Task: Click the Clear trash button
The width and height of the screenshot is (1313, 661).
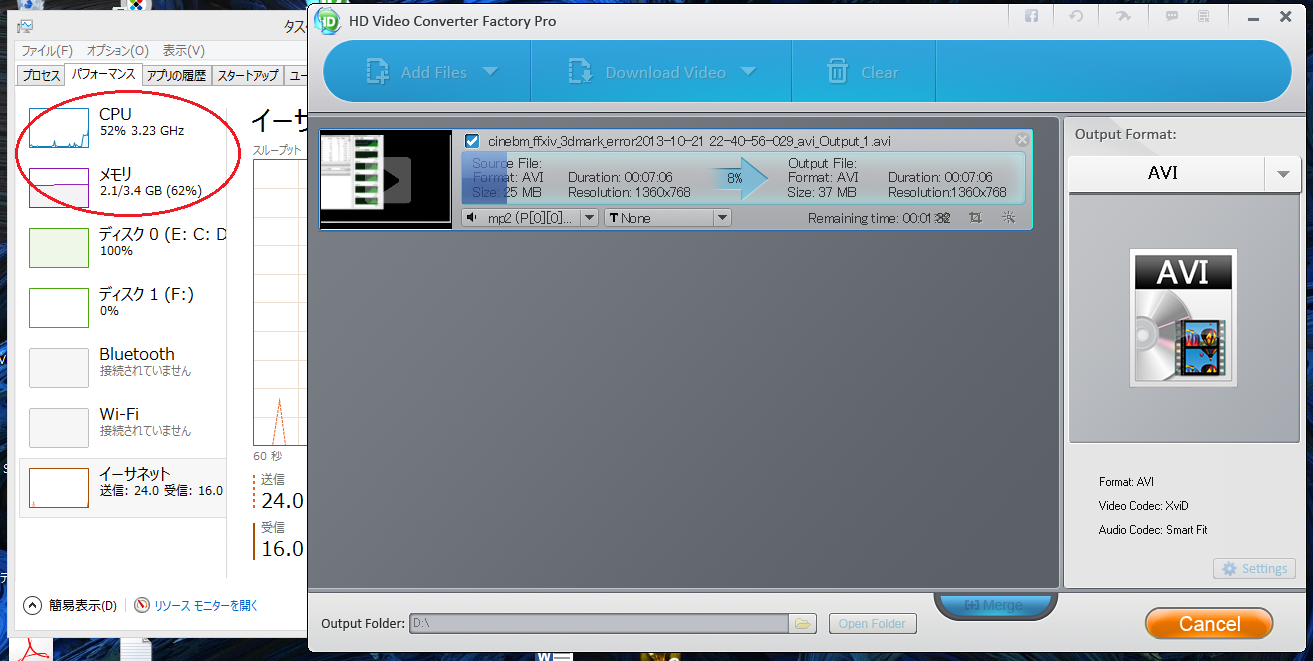Action: pos(863,72)
